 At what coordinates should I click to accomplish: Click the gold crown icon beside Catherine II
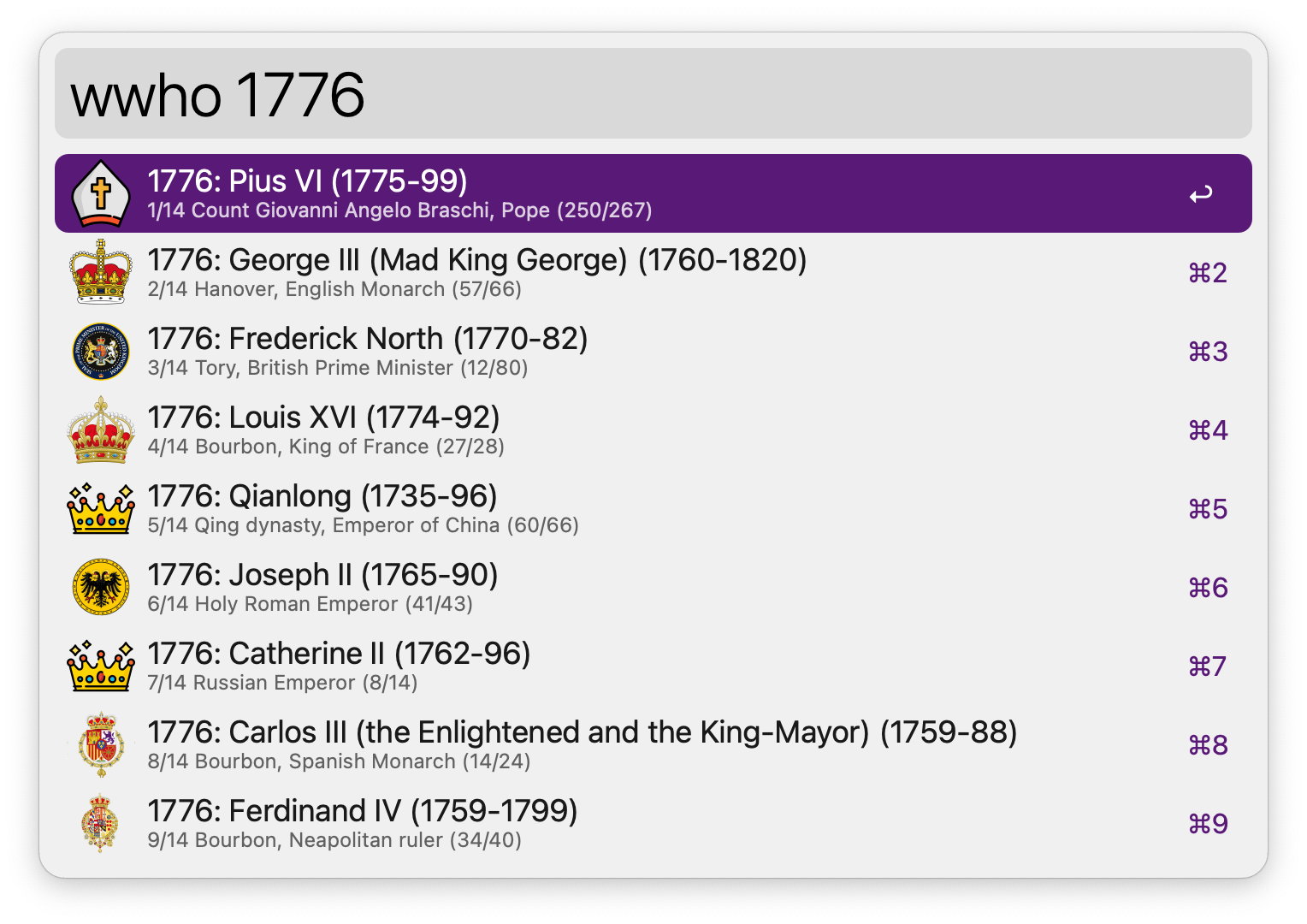(x=101, y=666)
